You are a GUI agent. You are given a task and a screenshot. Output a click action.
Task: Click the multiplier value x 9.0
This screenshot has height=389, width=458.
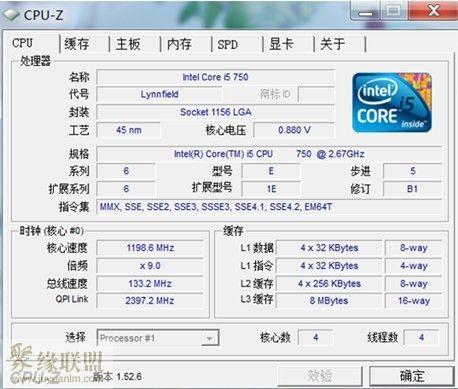[x=150, y=266]
